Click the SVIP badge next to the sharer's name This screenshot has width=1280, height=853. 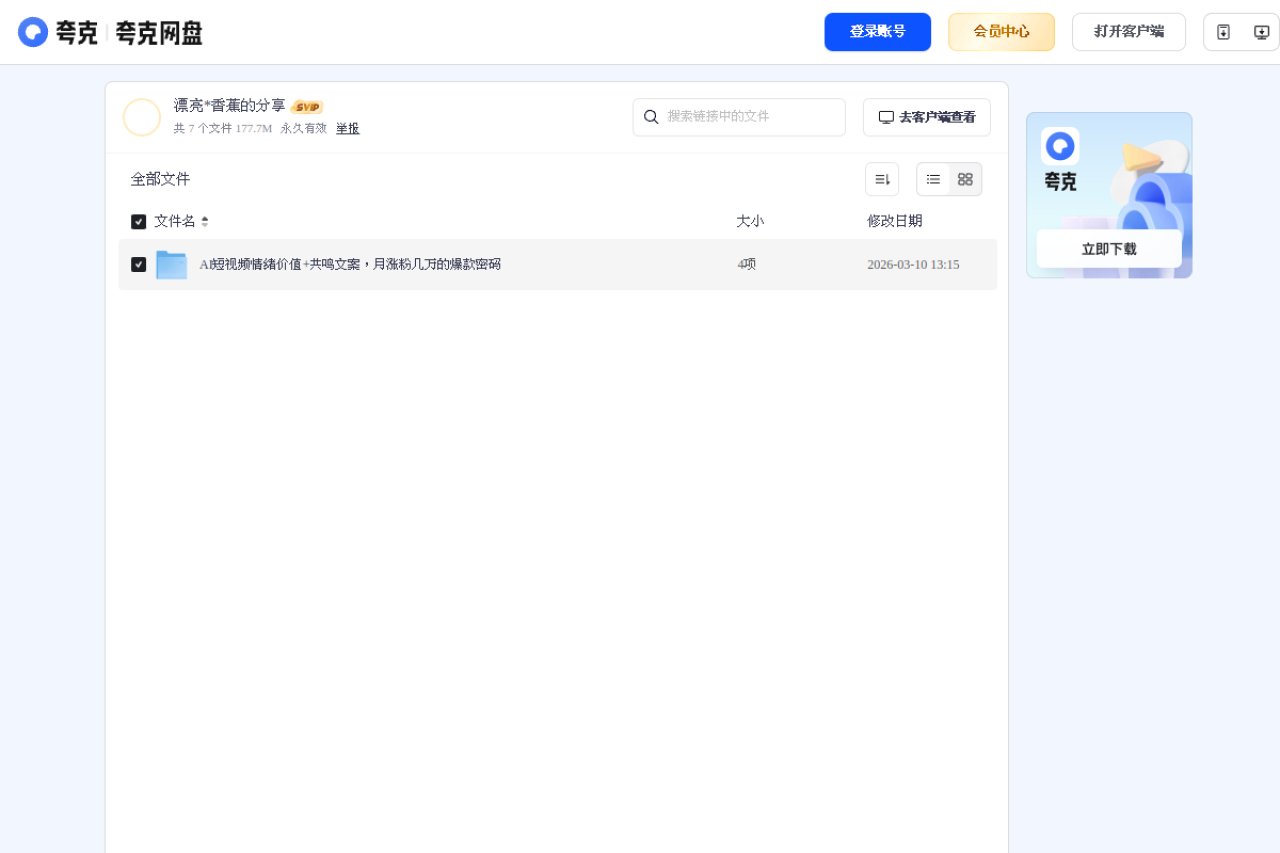307,106
